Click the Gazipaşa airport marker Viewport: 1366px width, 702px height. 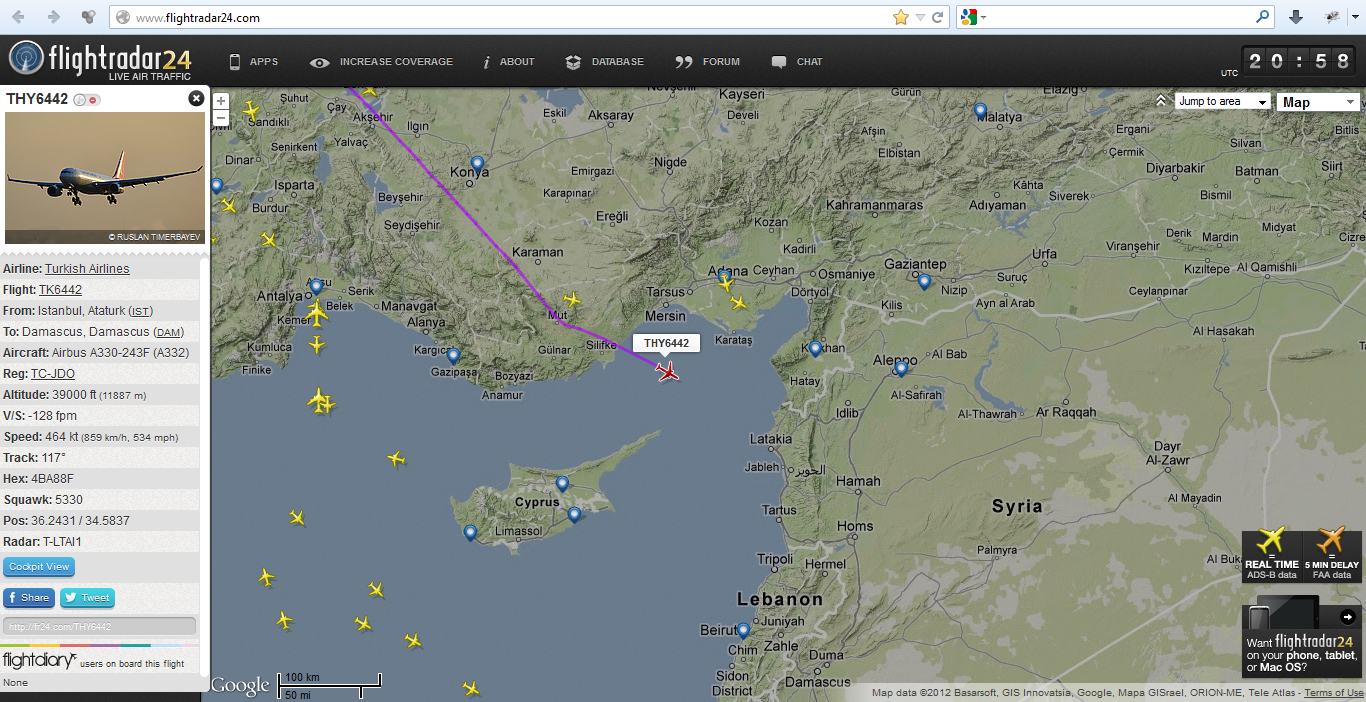coord(453,355)
